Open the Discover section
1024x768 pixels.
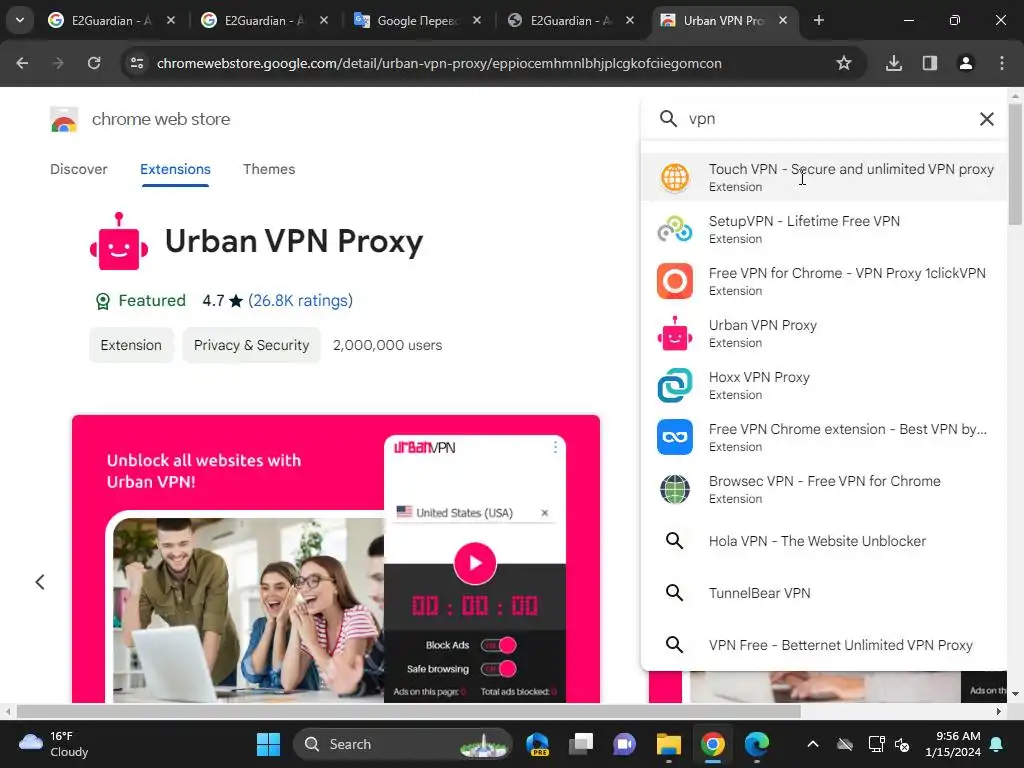point(78,169)
